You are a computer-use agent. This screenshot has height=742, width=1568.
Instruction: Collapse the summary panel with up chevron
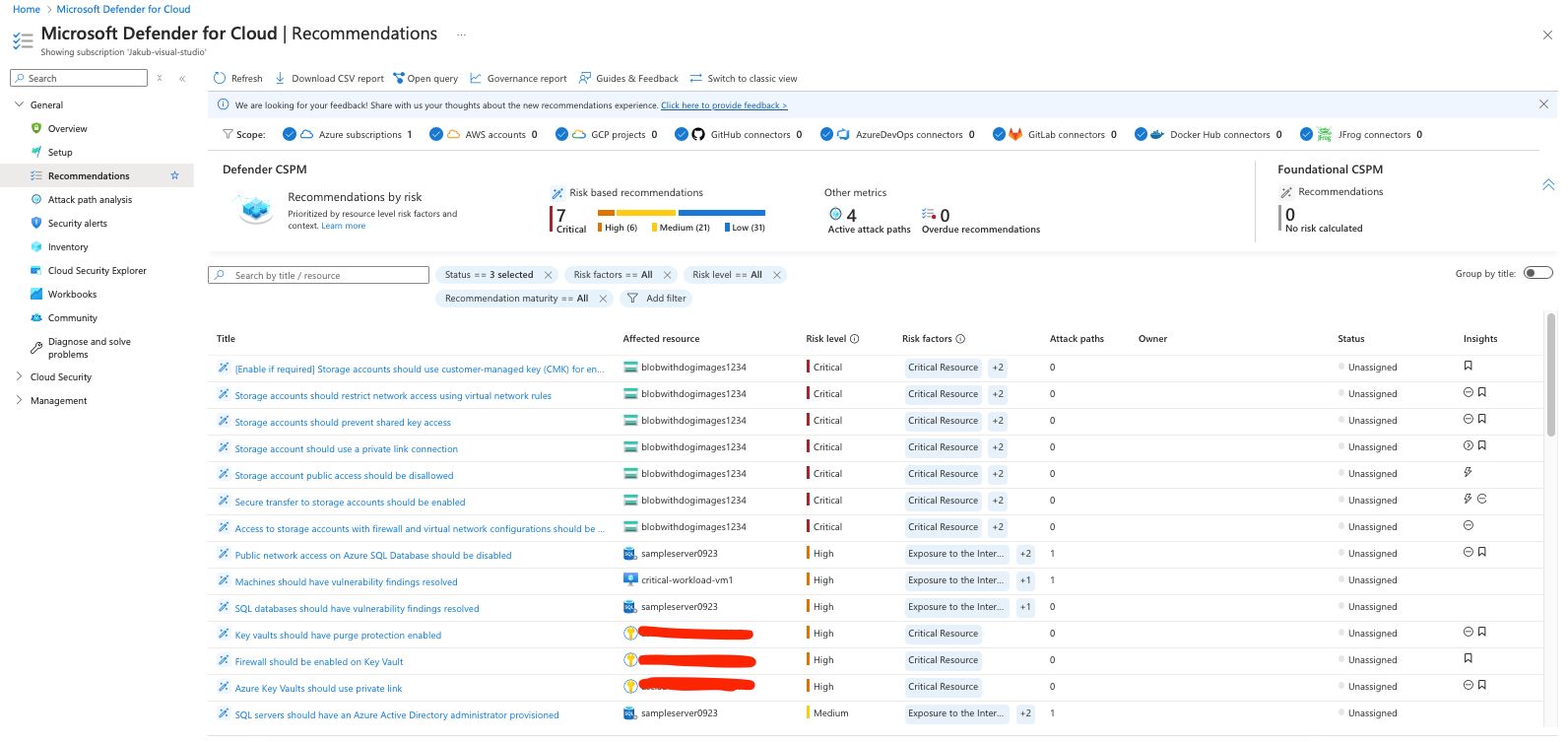1548,184
